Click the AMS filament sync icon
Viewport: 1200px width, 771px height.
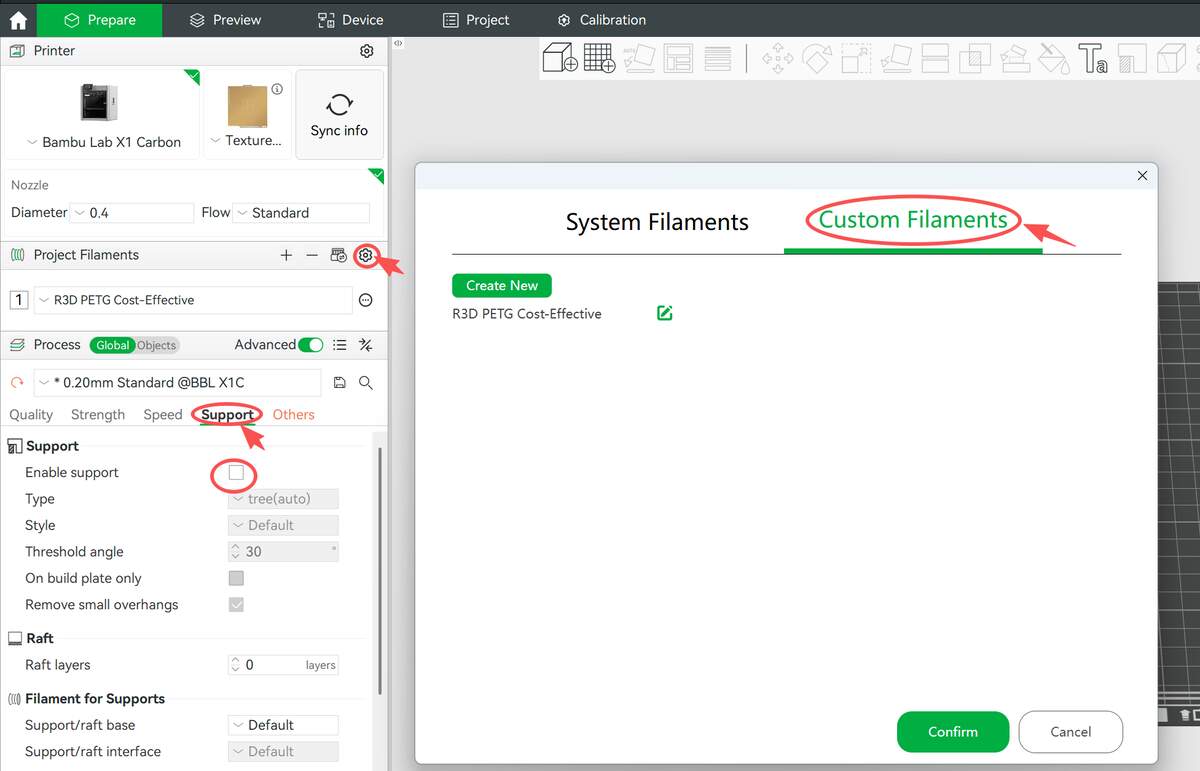338,255
